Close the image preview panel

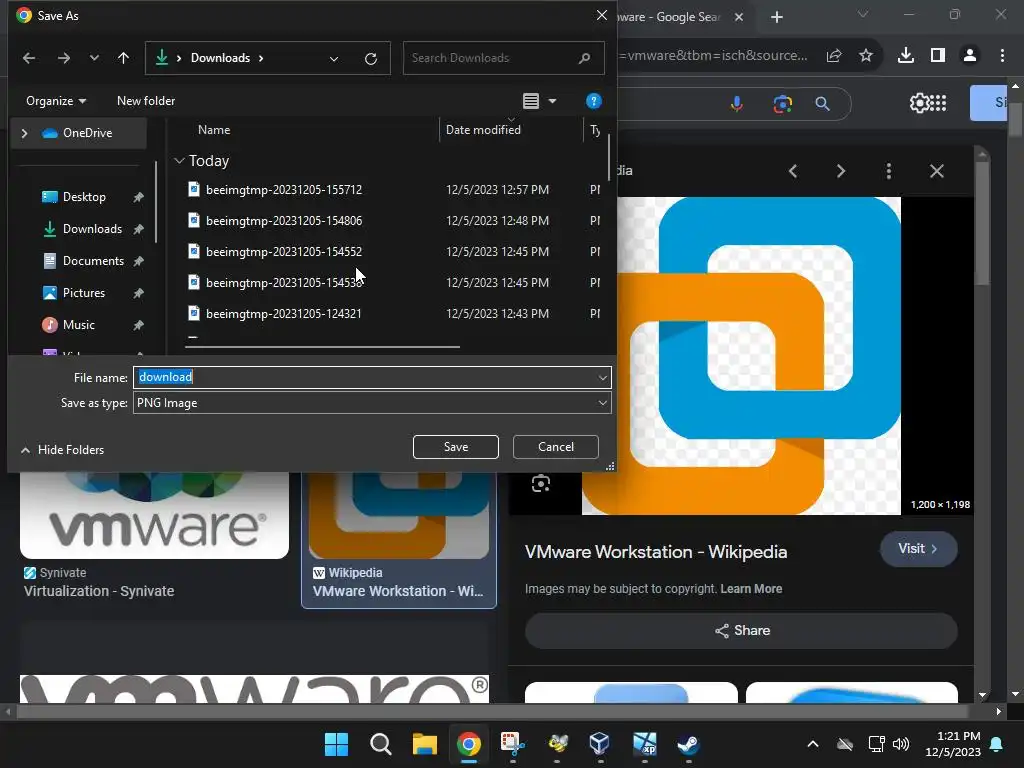click(x=936, y=172)
